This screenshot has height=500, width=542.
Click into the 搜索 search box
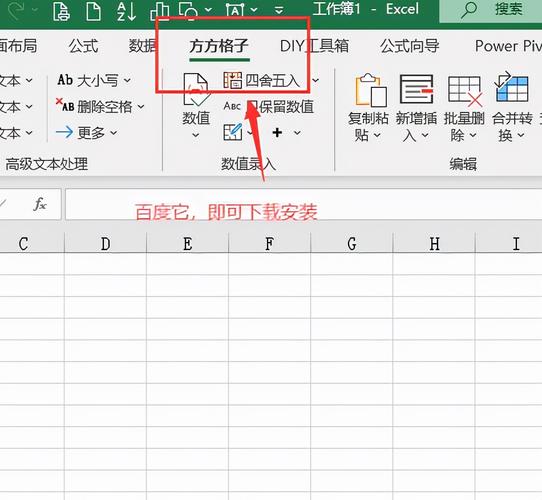pos(490,10)
